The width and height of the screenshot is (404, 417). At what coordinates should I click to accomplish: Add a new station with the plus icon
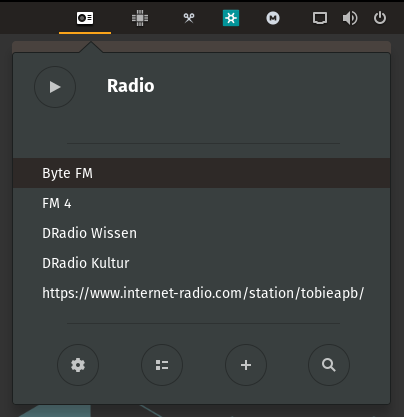click(246, 365)
